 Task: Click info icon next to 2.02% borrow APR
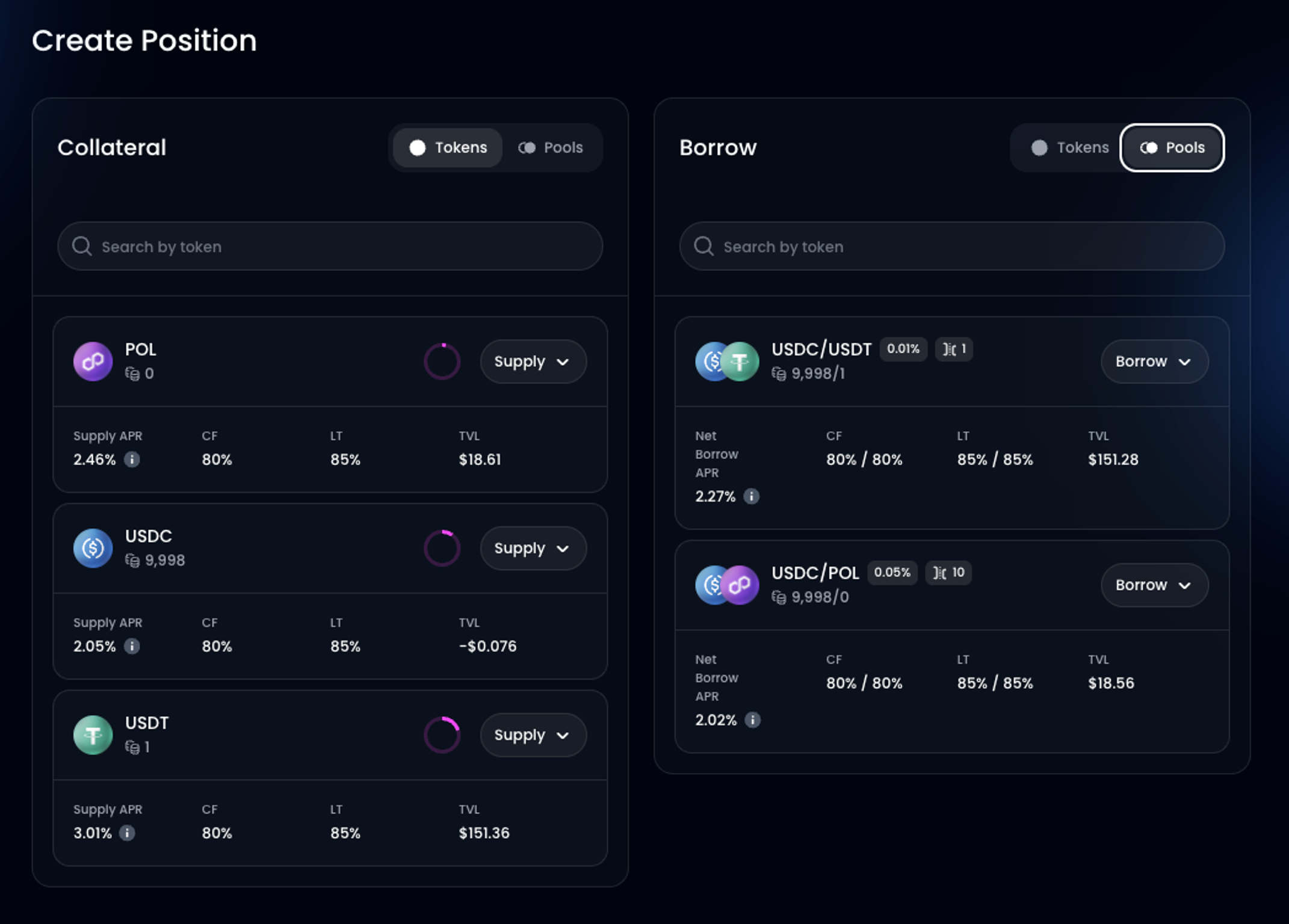coord(752,720)
